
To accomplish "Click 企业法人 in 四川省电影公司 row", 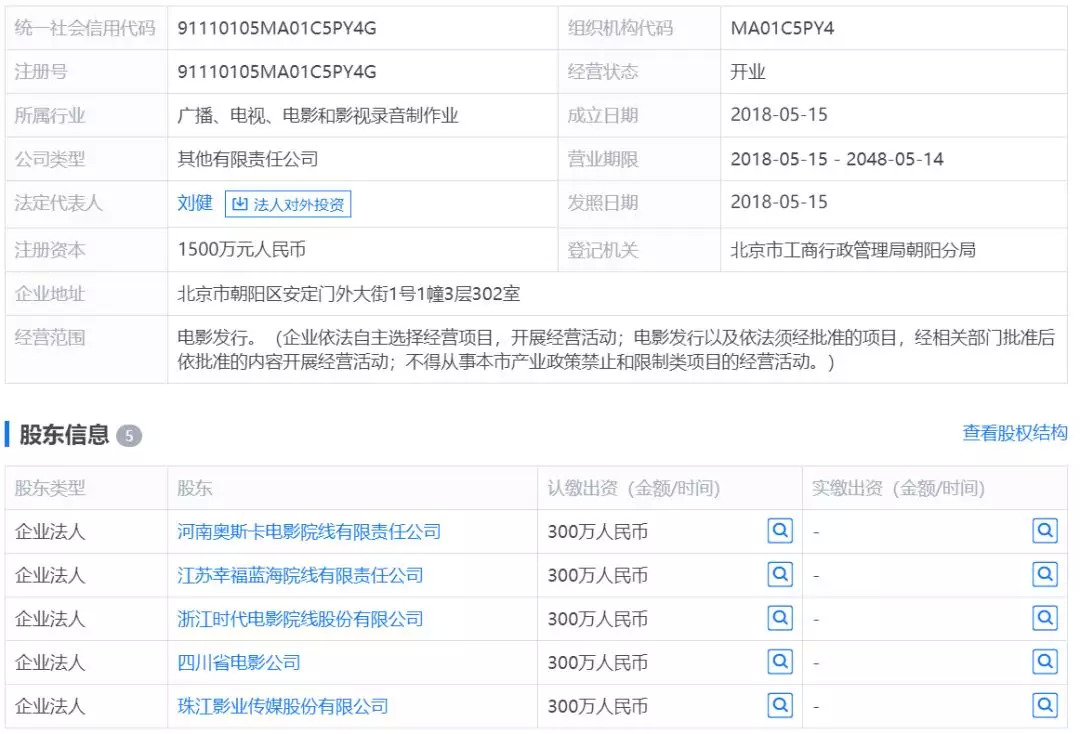I will tap(50, 662).
